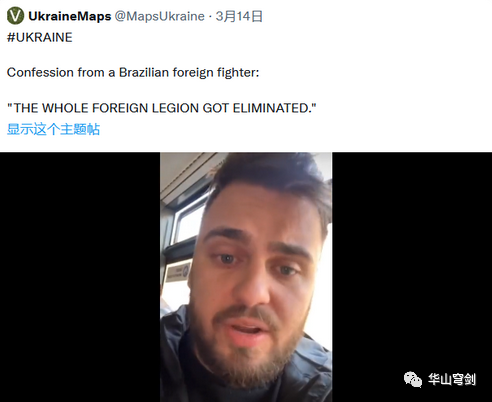Show thread via 显示这个主题帖
492x402 pixels.
pos(53,129)
